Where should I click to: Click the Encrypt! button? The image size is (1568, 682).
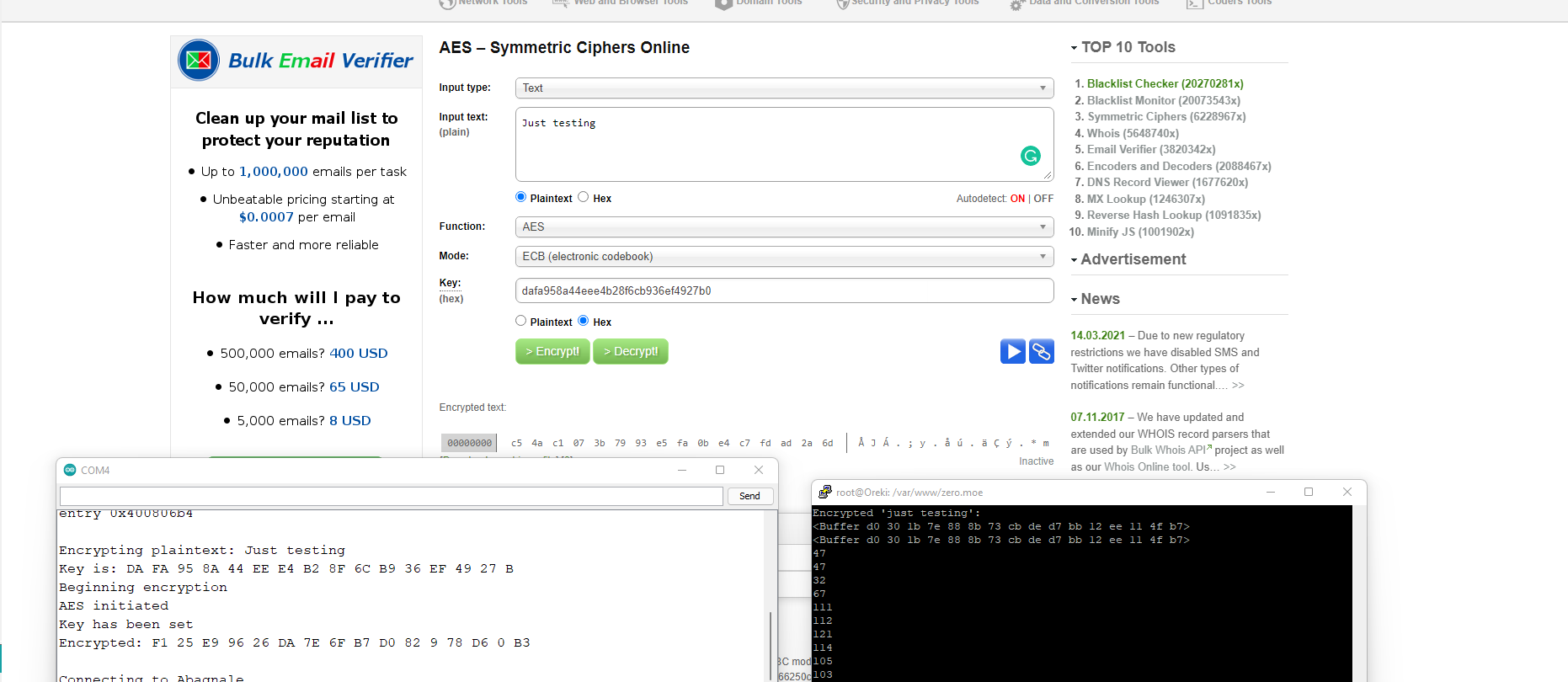pyautogui.click(x=552, y=351)
